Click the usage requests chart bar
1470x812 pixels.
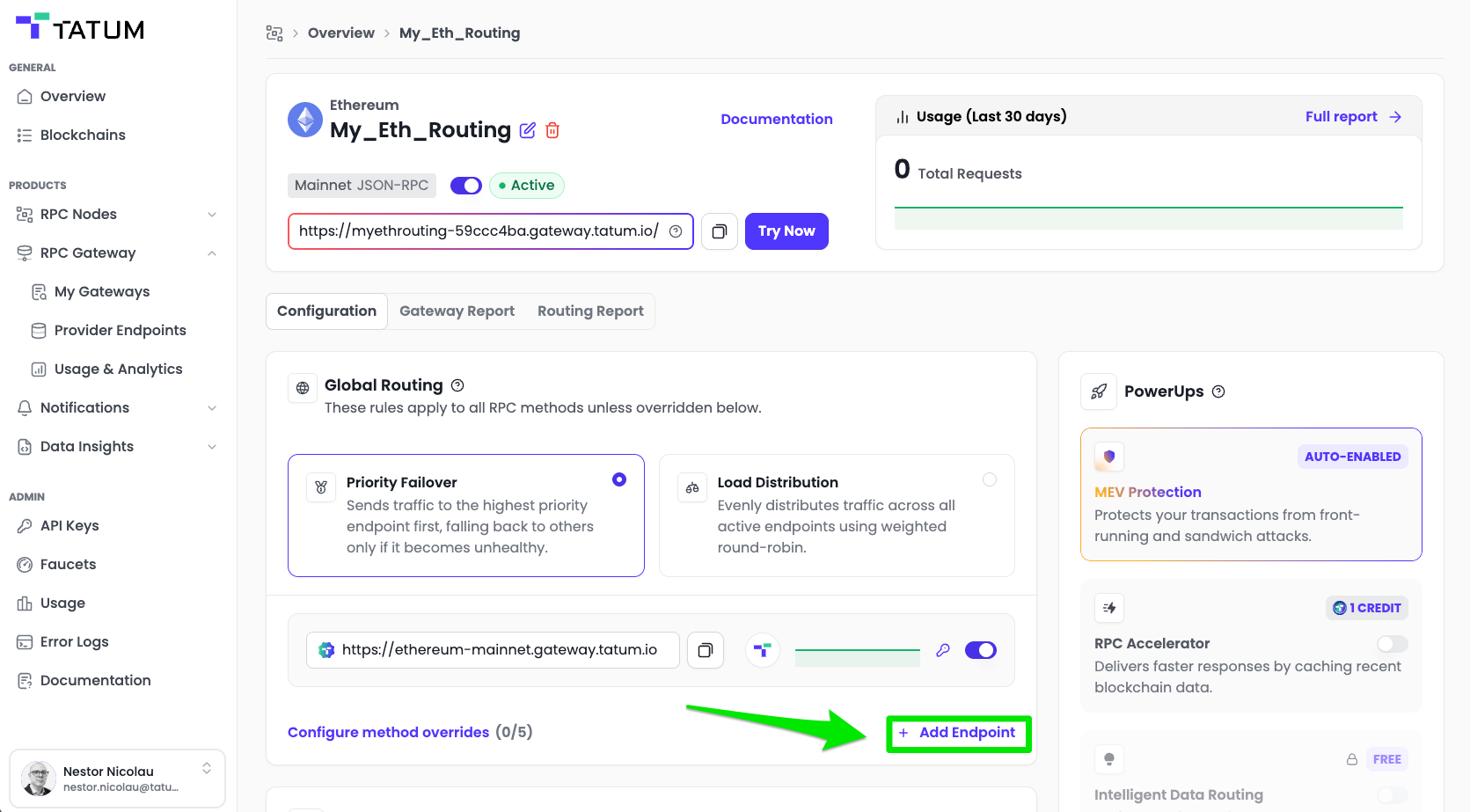pos(1149,218)
